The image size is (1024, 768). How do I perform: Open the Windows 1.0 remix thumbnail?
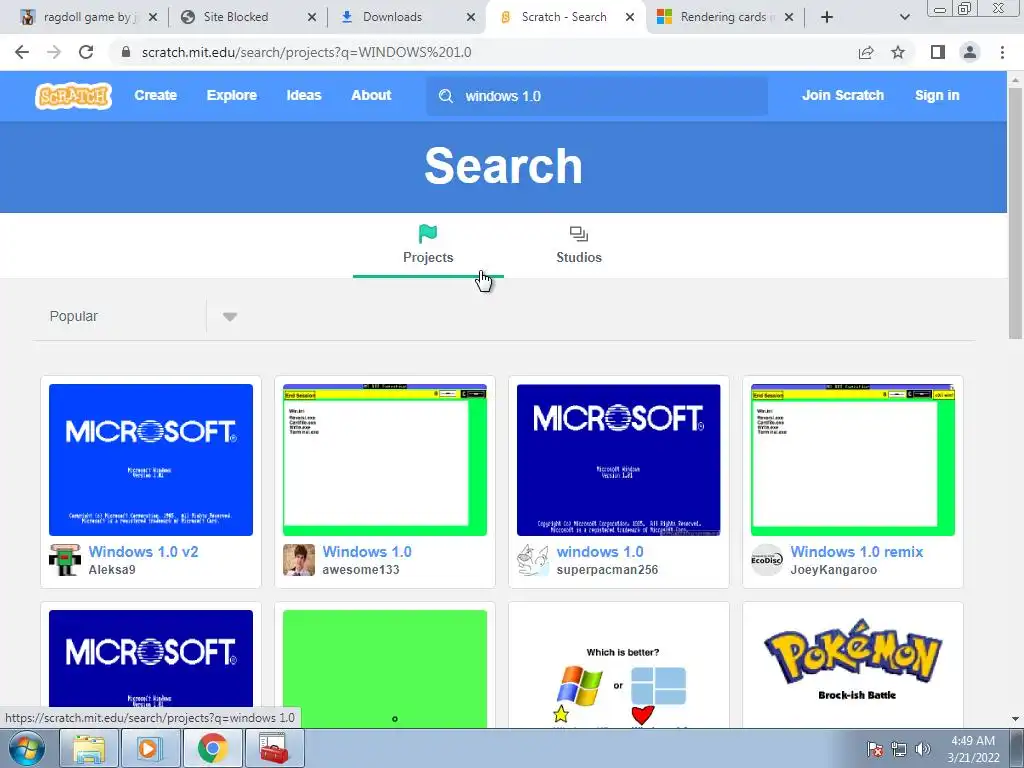point(853,460)
